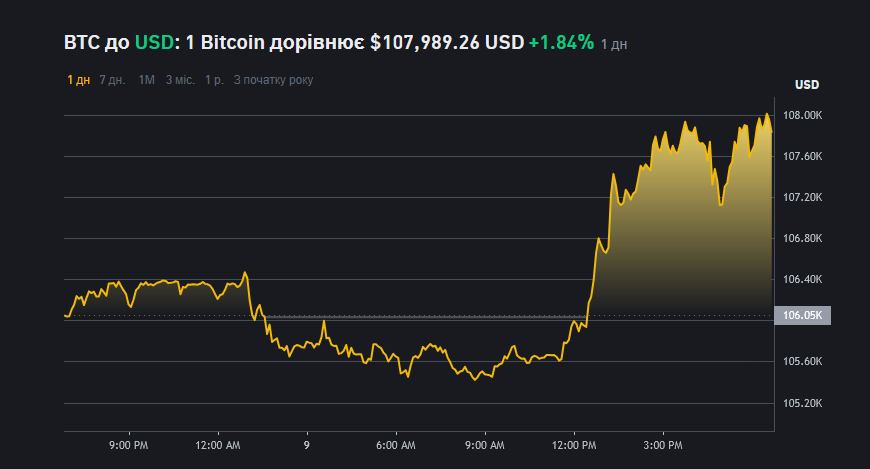This screenshot has width=870, height=469.
Task: Click the date label 9 on time axis
Action: pos(307,445)
